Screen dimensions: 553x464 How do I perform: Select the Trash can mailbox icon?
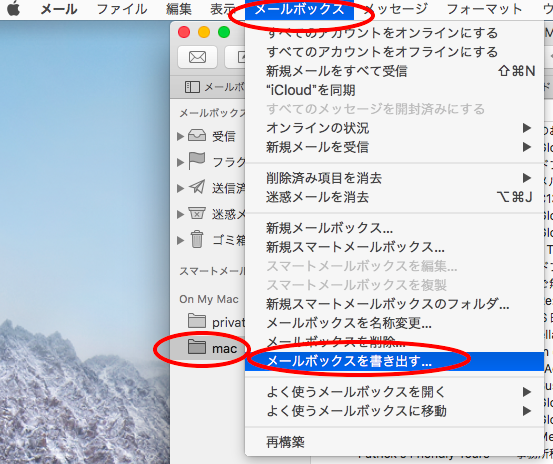197,239
